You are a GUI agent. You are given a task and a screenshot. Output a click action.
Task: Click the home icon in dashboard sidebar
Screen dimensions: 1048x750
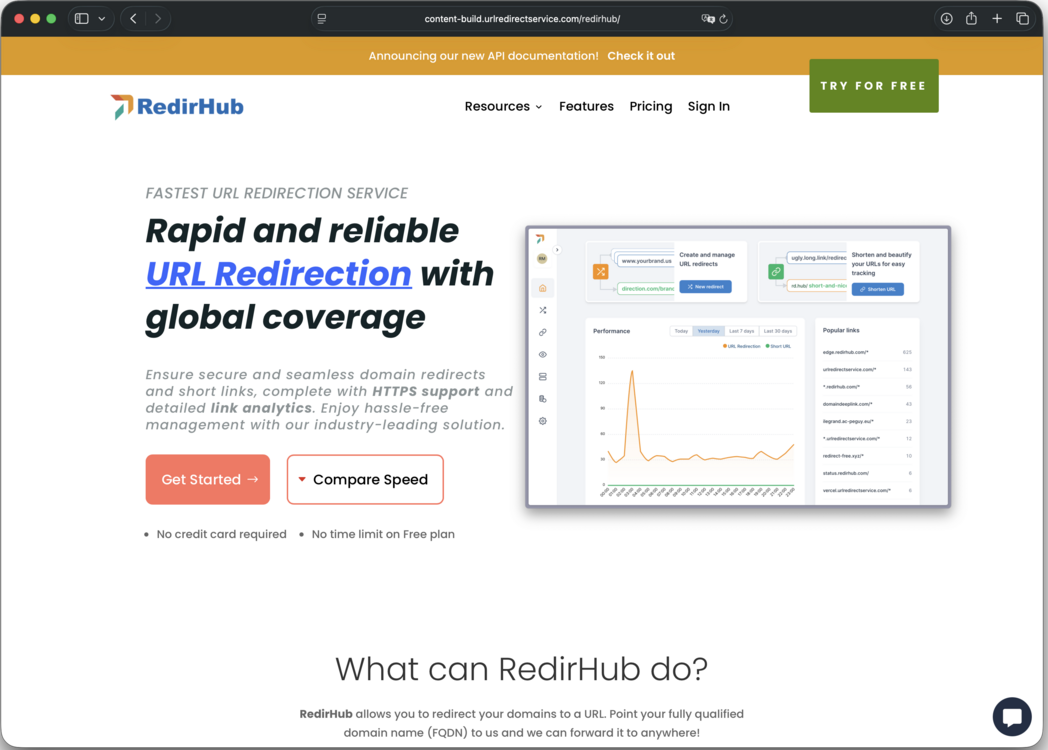click(x=543, y=288)
